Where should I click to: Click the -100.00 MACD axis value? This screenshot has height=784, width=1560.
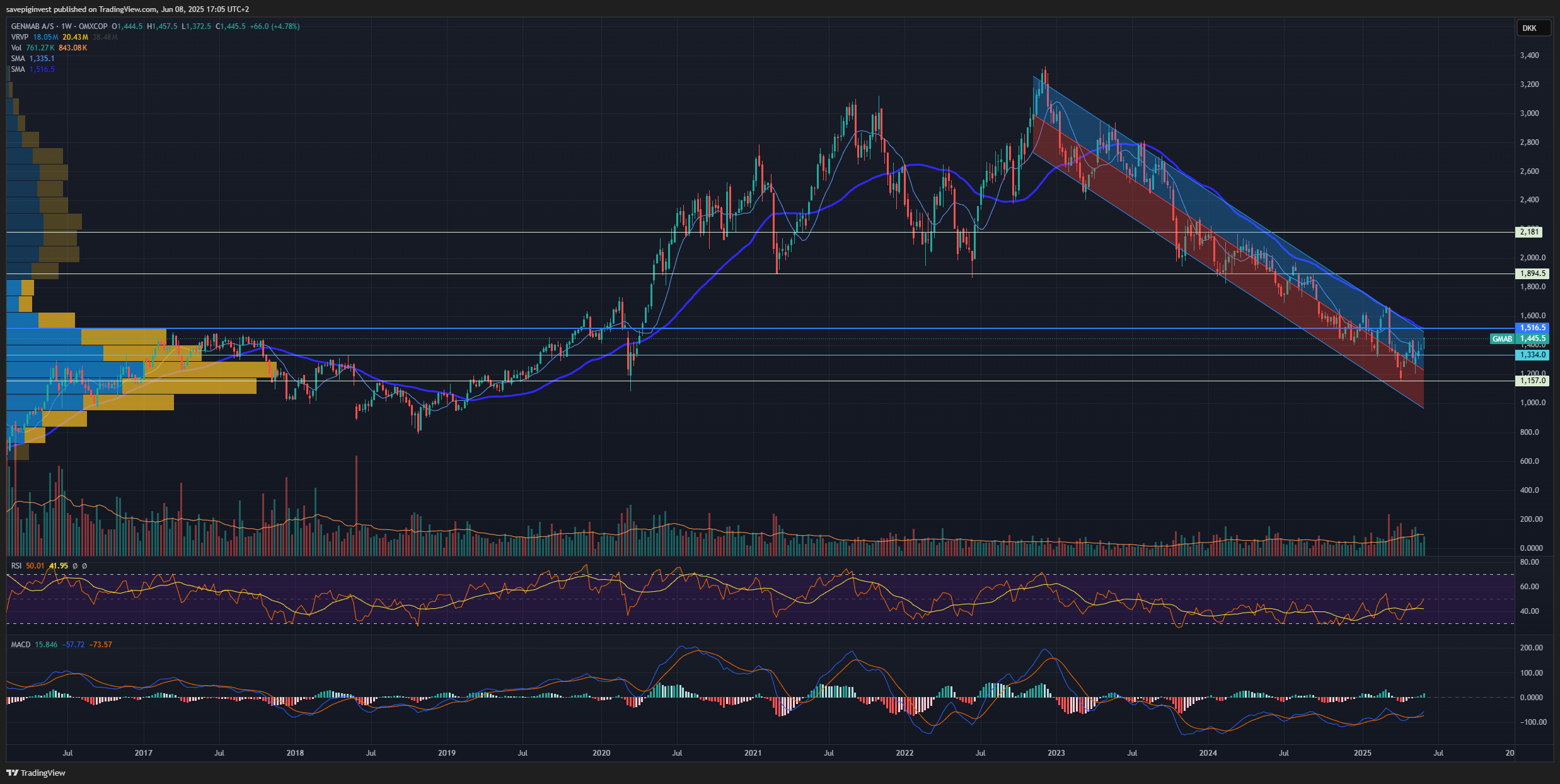pos(1533,722)
